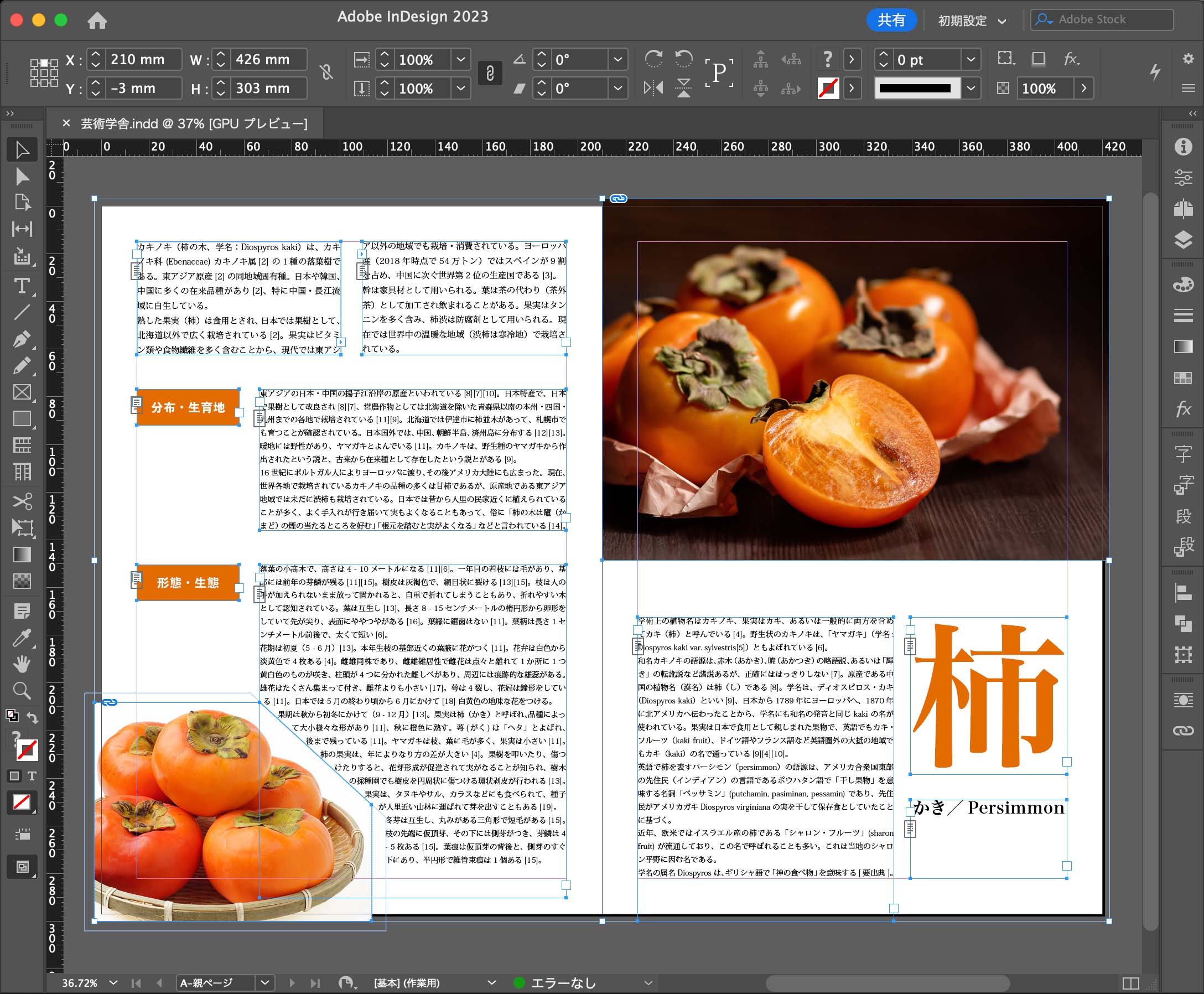The width and height of the screenshot is (1204, 994).
Task: Expand the scale X percentage dropdown
Action: (460, 59)
